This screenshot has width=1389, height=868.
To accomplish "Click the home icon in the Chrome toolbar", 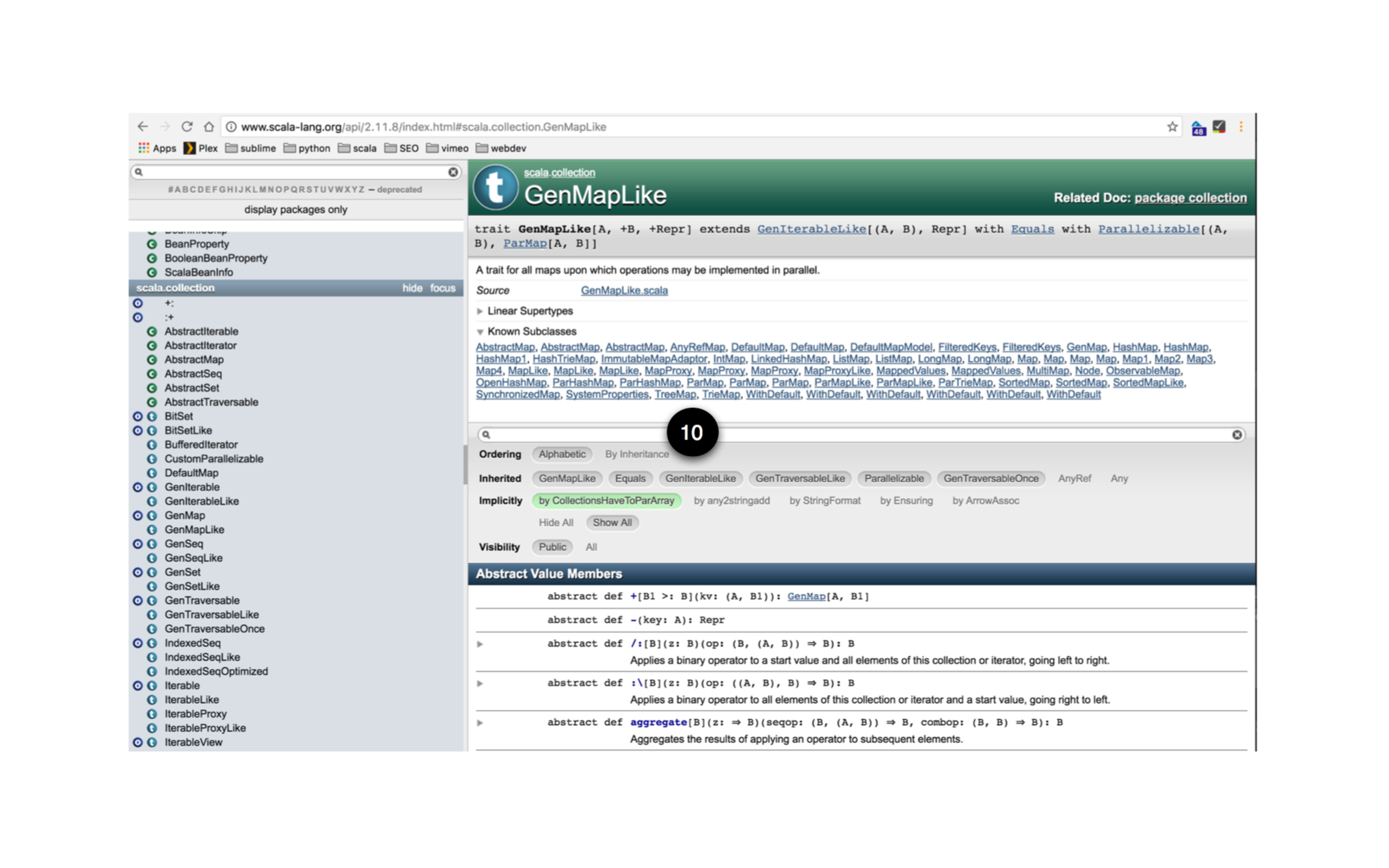I will (x=211, y=126).
